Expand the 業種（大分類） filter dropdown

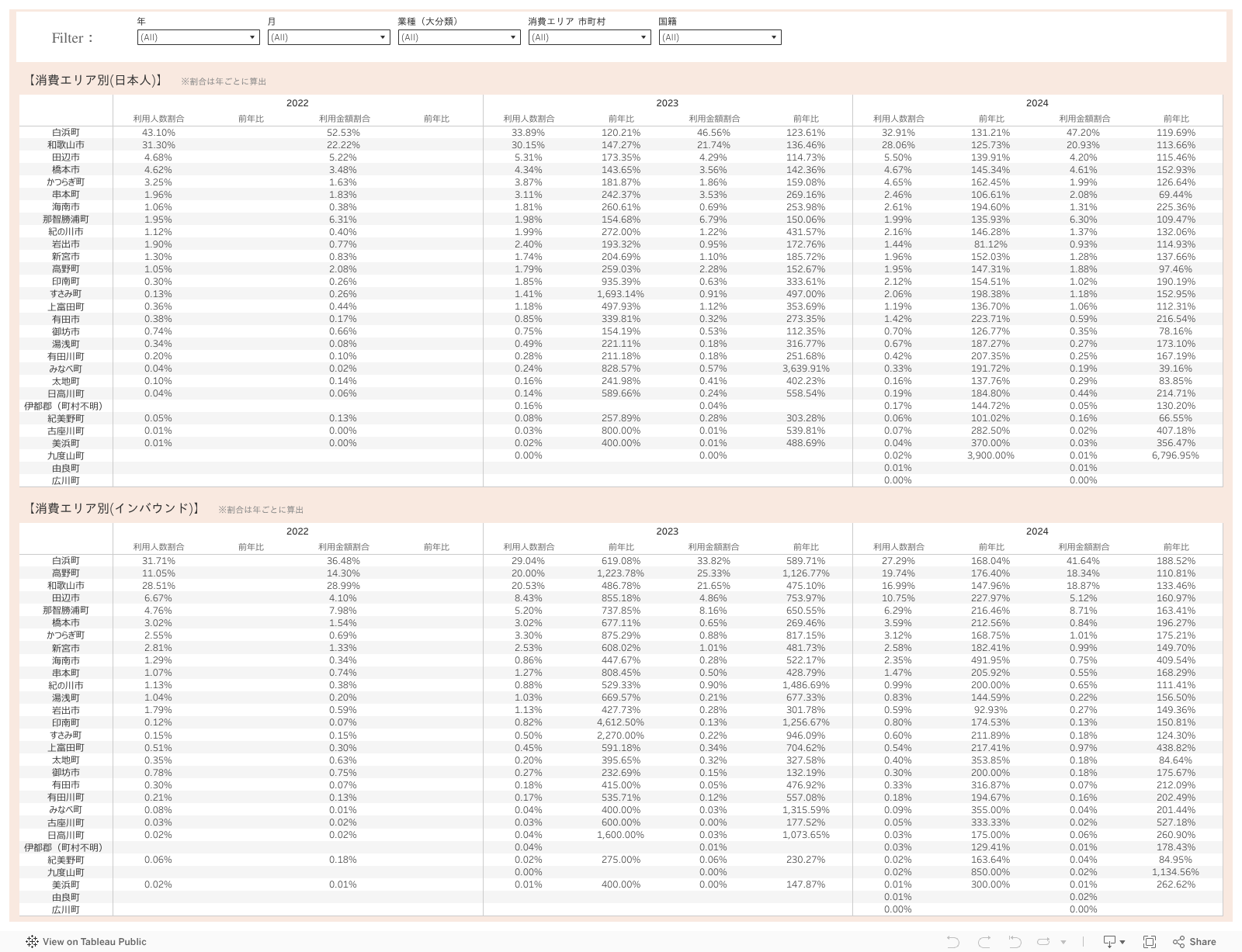click(x=459, y=37)
